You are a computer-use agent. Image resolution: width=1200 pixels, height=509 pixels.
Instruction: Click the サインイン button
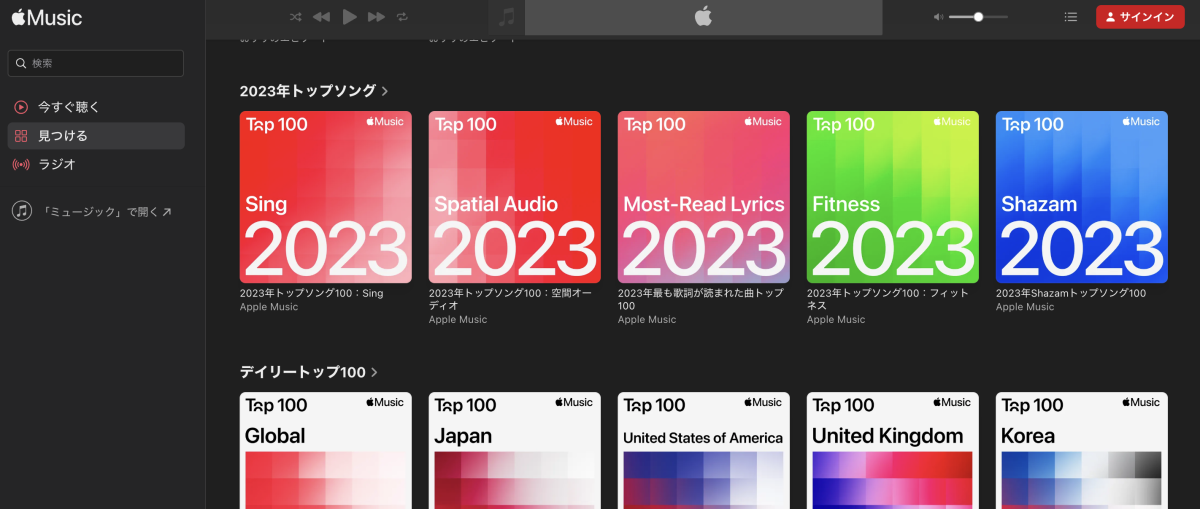click(1140, 17)
